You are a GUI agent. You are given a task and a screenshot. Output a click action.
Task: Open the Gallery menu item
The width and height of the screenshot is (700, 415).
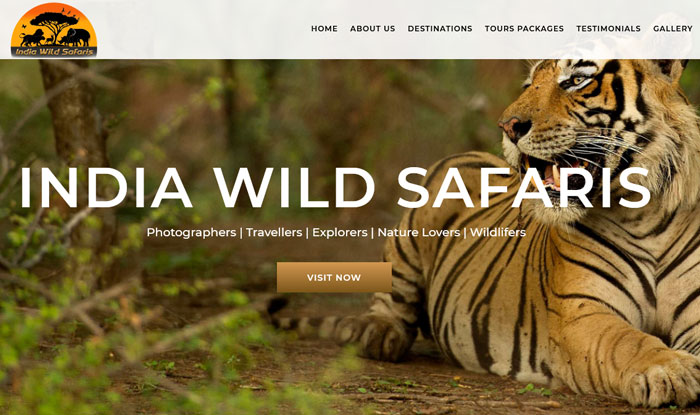672,29
